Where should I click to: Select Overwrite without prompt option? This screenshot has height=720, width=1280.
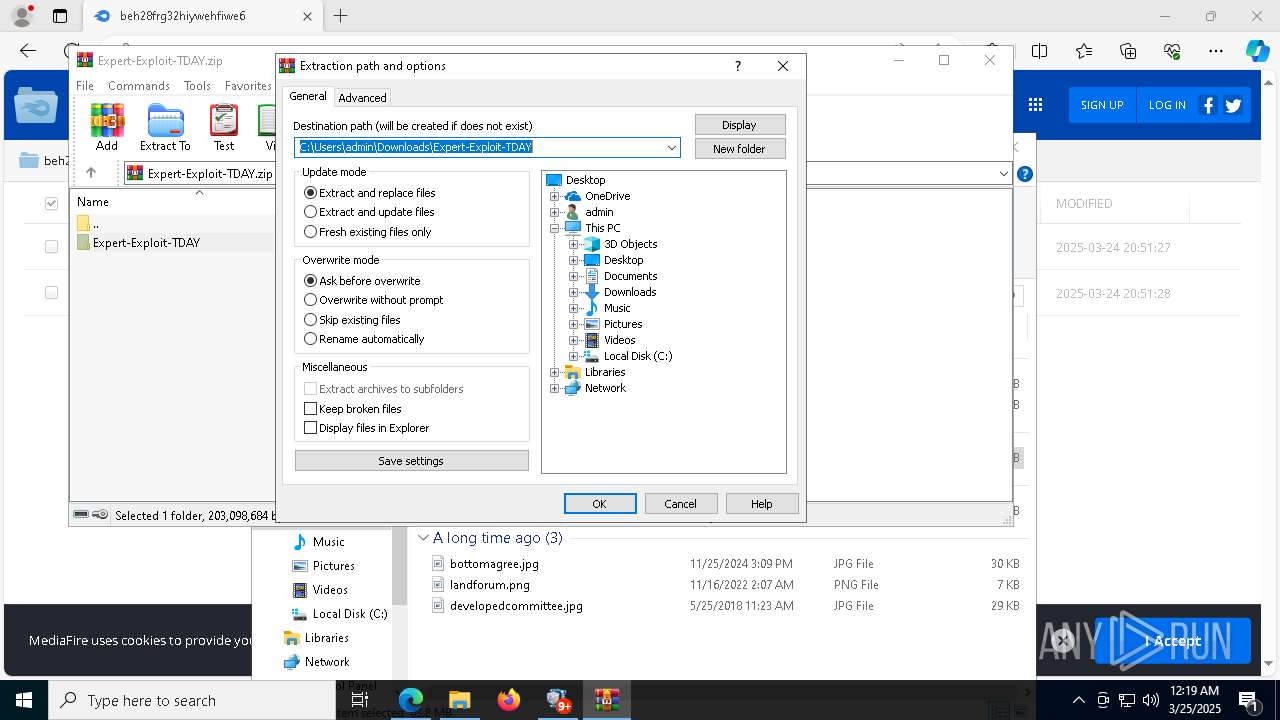[374, 300]
